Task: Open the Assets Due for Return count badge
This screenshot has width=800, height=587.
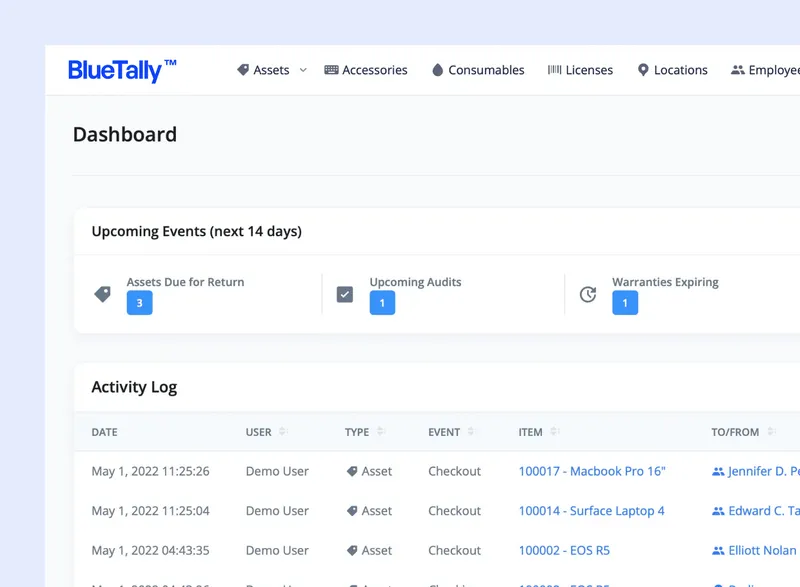Action: point(139,303)
